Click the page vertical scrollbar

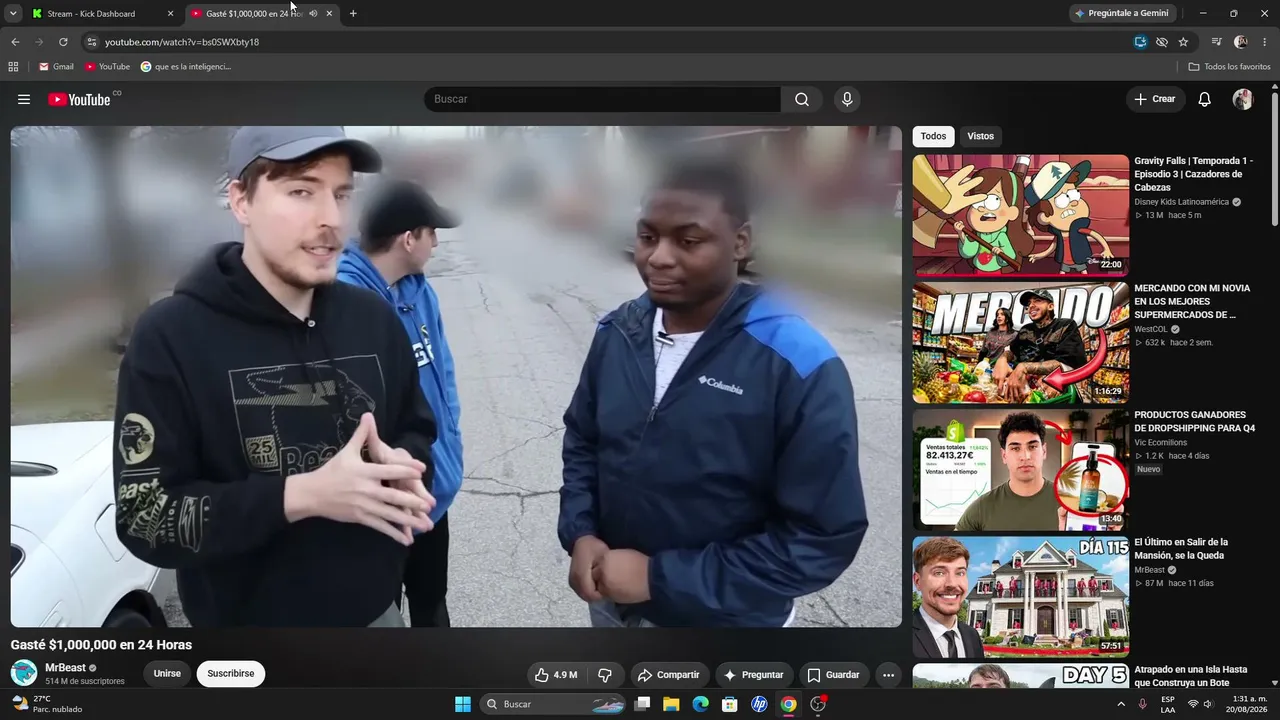coord(1274,160)
